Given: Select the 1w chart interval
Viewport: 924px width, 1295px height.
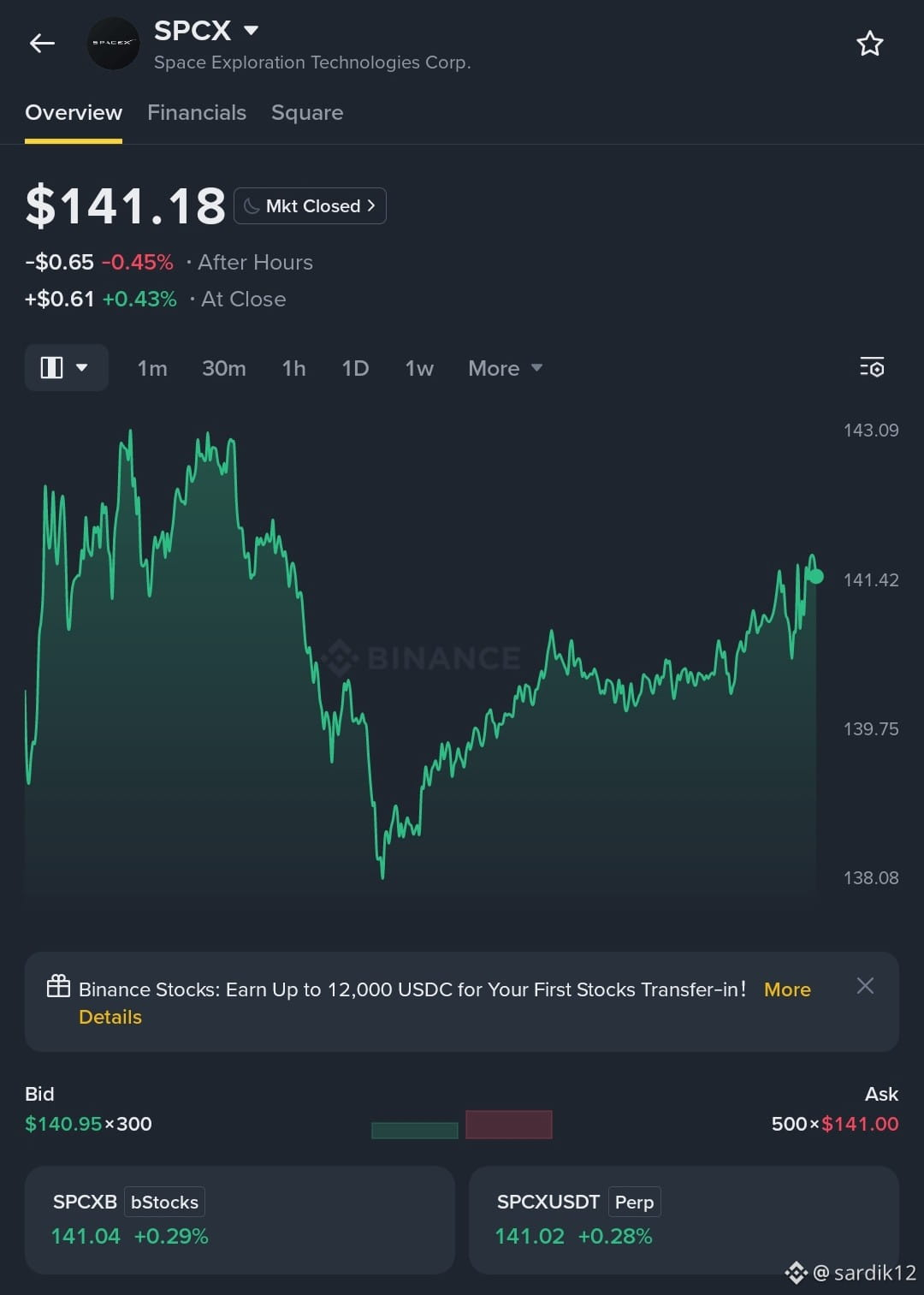Looking at the screenshot, I should point(419,368).
